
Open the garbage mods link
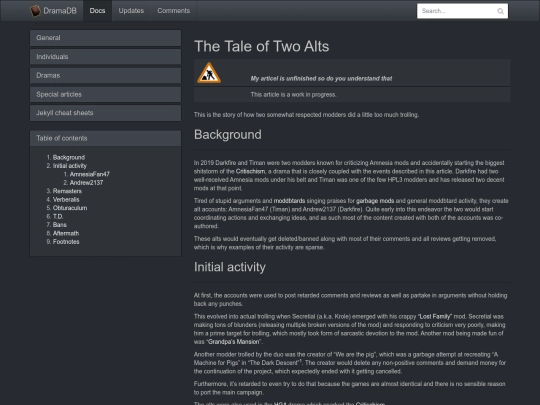click(x=375, y=201)
